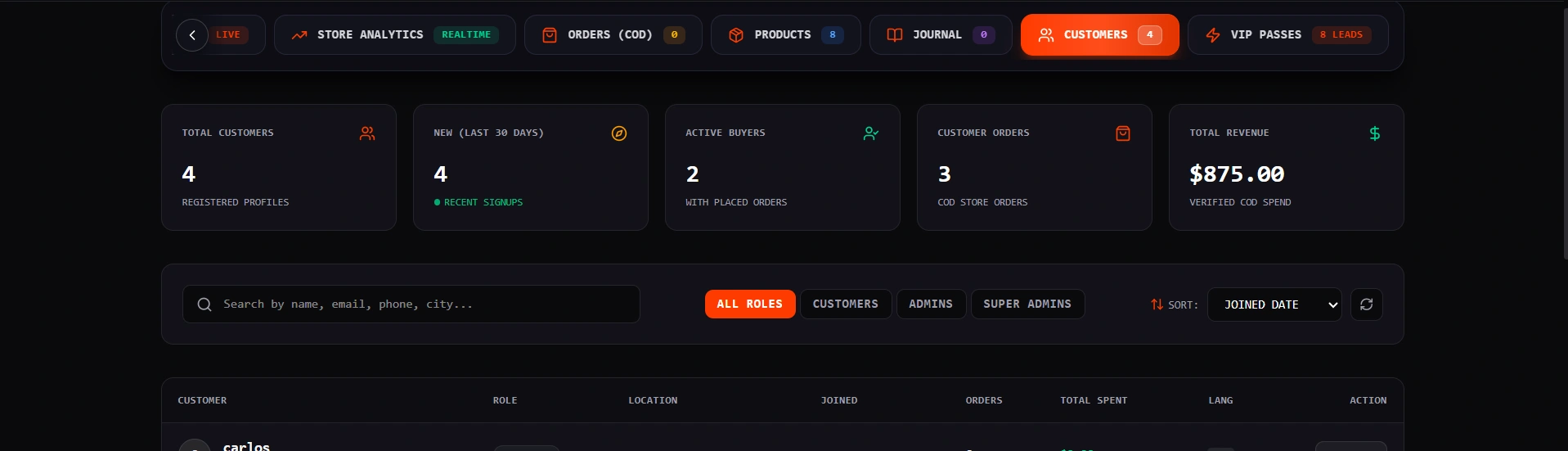
Task: Click the sort arrows icon
Action: 1157,304
